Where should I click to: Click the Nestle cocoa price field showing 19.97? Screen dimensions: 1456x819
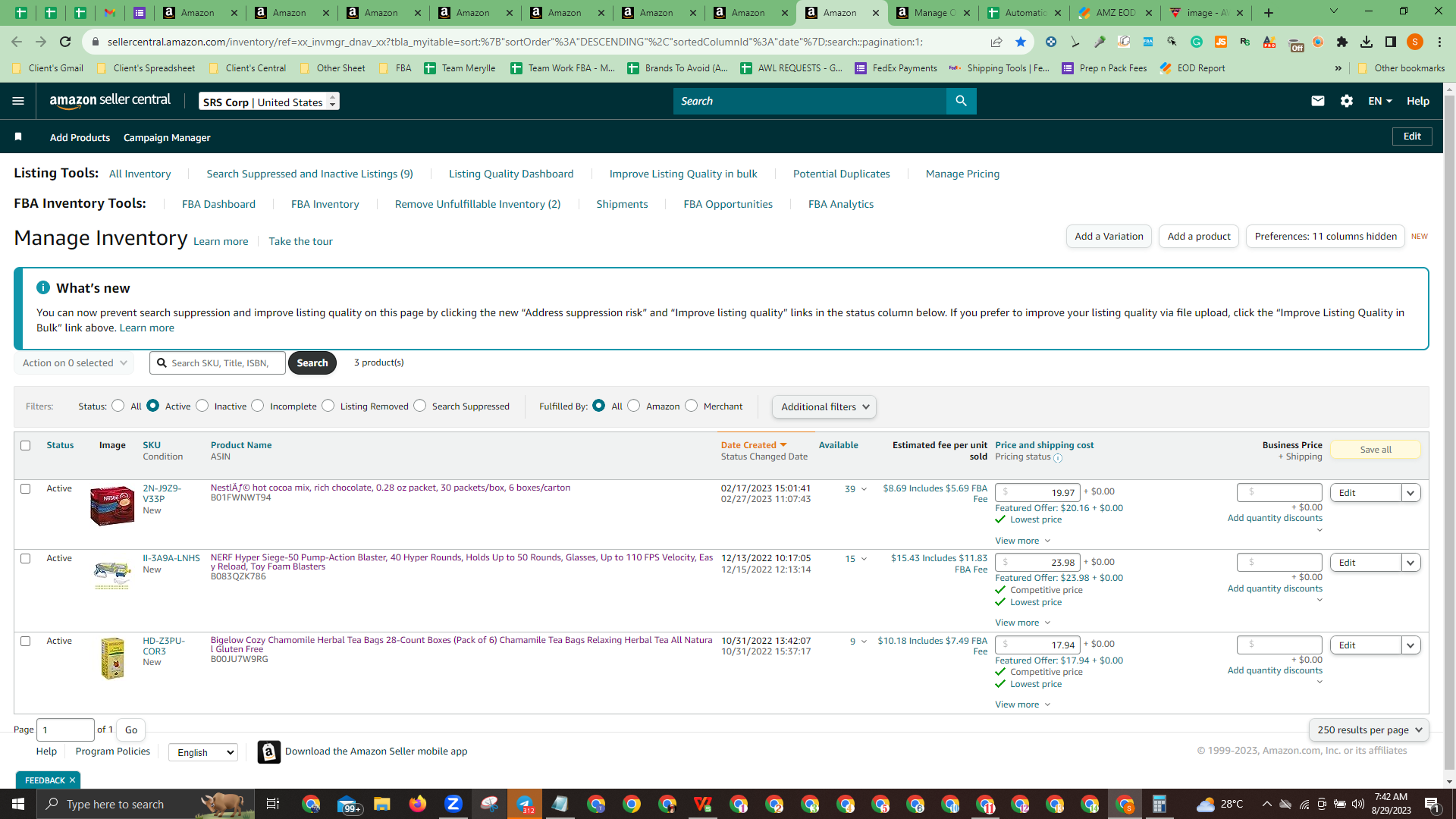pyautogui.click(x=1037, y=492)
